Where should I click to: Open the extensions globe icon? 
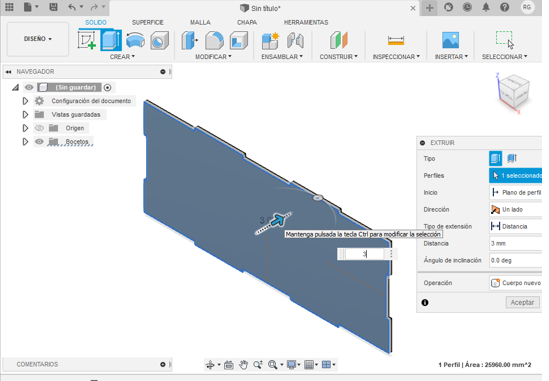pos(449,7)
